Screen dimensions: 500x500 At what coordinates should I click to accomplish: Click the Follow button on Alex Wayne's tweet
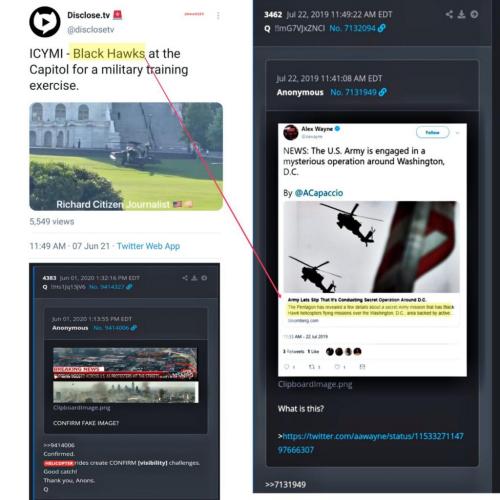(x=432, y=132)
